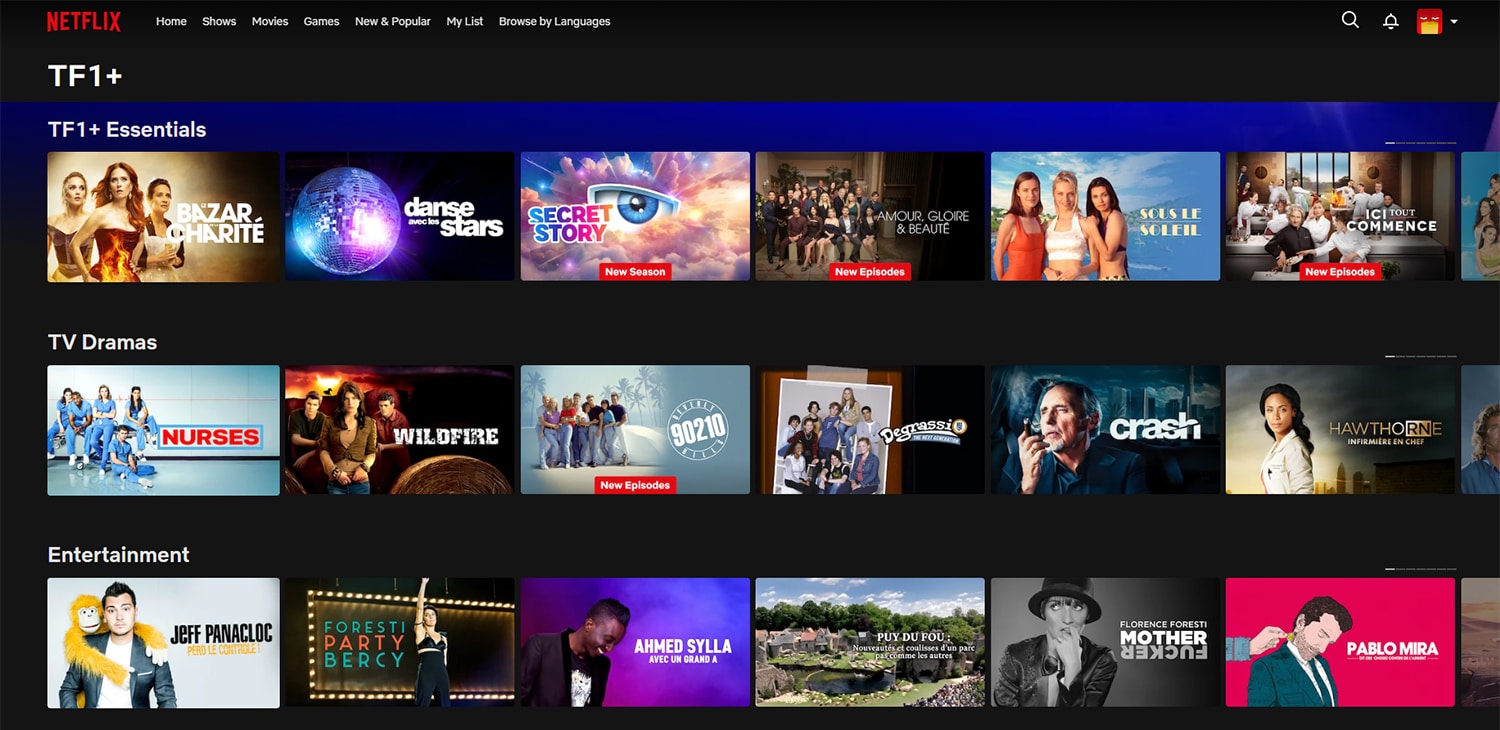Open Hawthorne Infirmière en Chef thumbnail

pos(1340,430)
